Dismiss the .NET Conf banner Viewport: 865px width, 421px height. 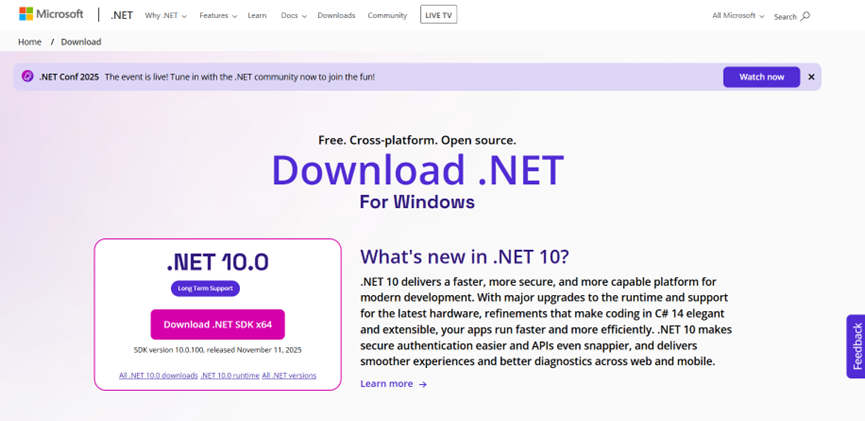pos(811,77)
